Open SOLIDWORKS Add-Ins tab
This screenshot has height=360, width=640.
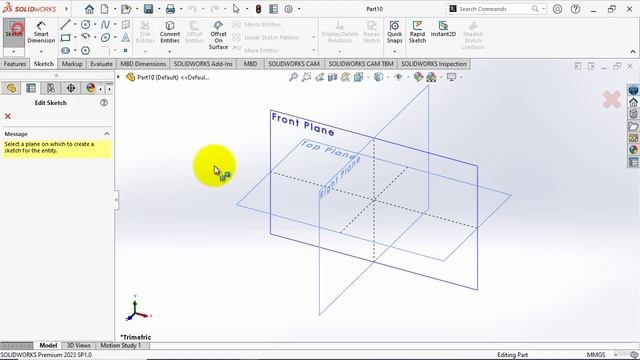click(x=203, y=64)
